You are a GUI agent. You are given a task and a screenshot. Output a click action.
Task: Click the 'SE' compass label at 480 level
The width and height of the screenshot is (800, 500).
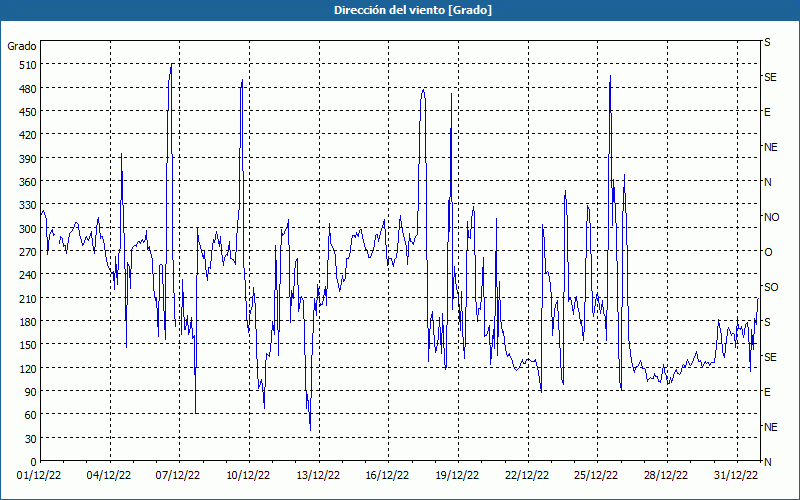point(770,77)
